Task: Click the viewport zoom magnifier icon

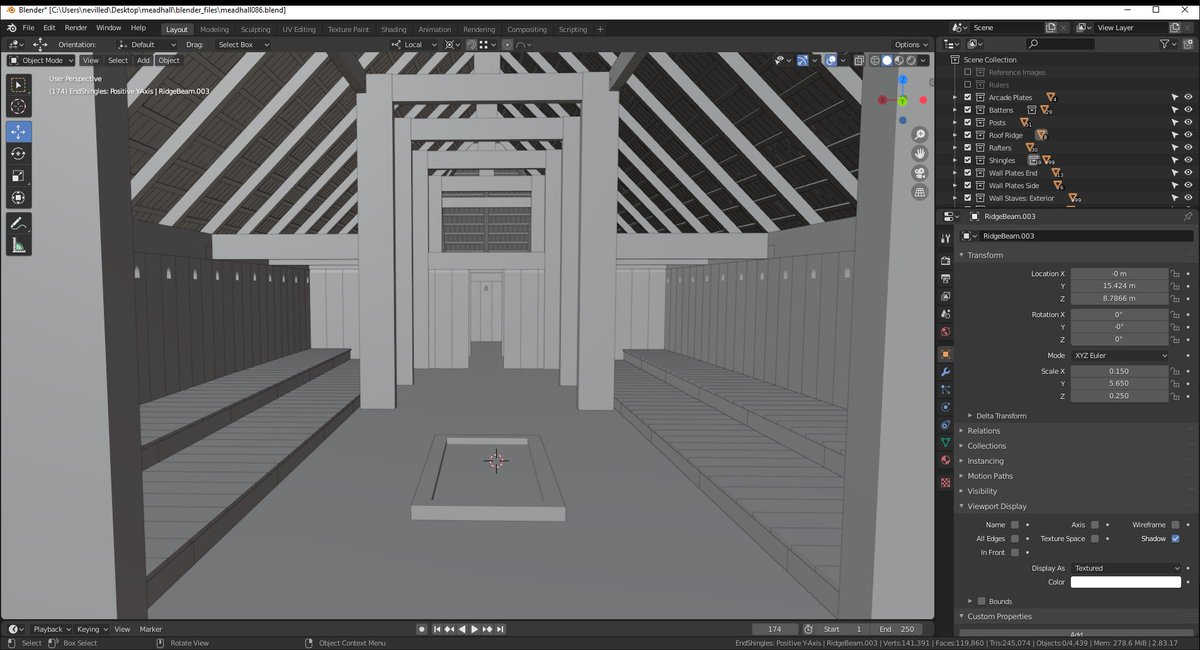Action: click(920, 135)
